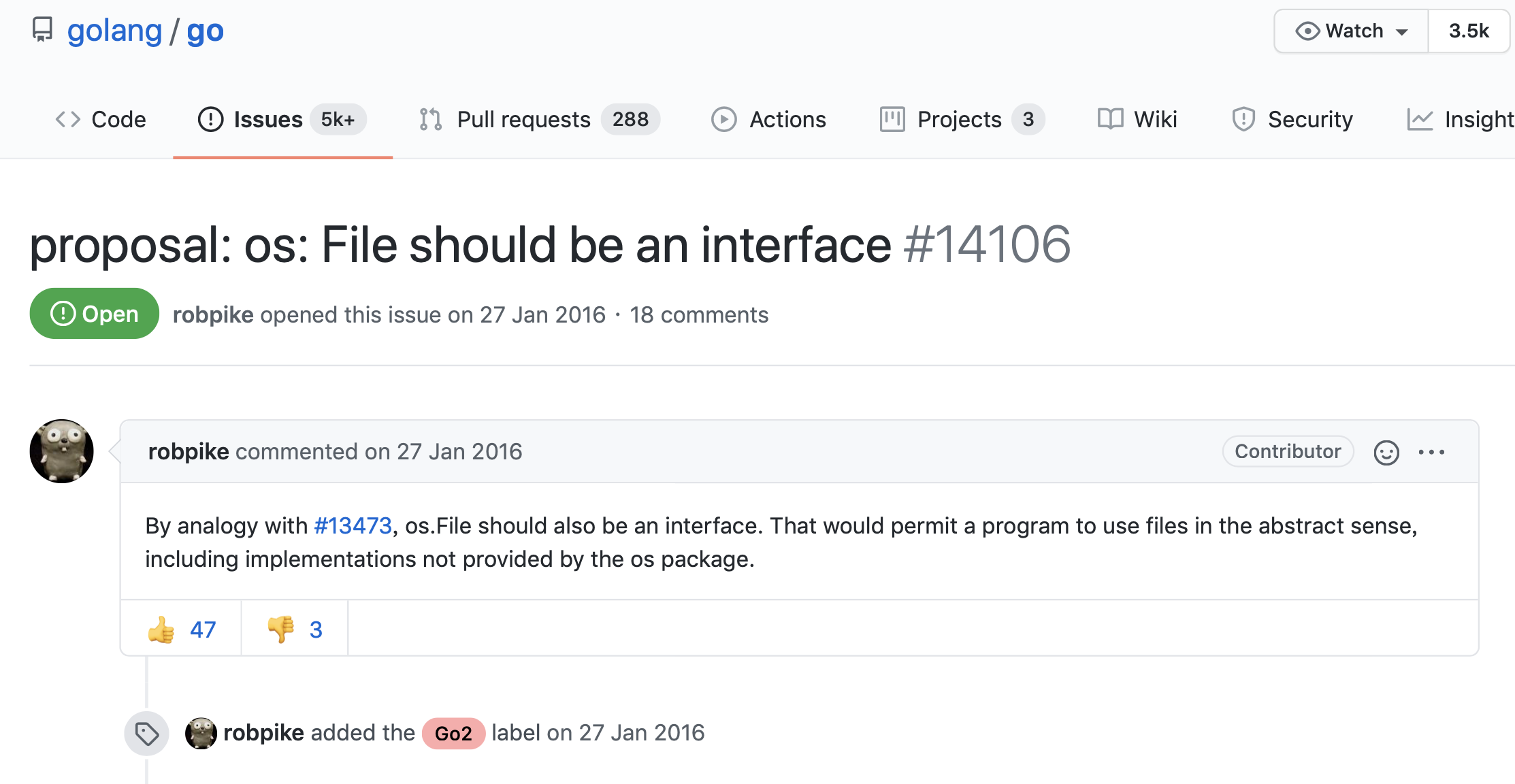Switch to the Code tab
The height and width of the screenshot is (784, 1515).
(101, 120)
